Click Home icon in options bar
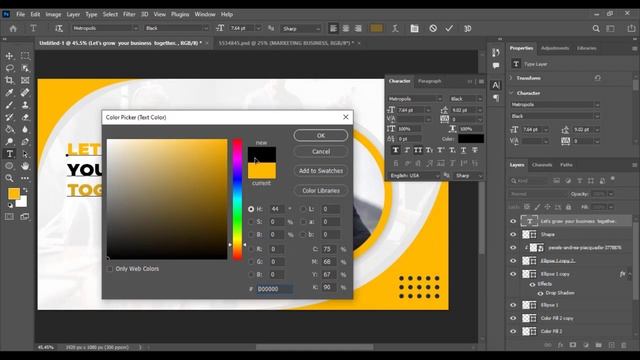The image size is (640, 360). (x=13, y=29)
